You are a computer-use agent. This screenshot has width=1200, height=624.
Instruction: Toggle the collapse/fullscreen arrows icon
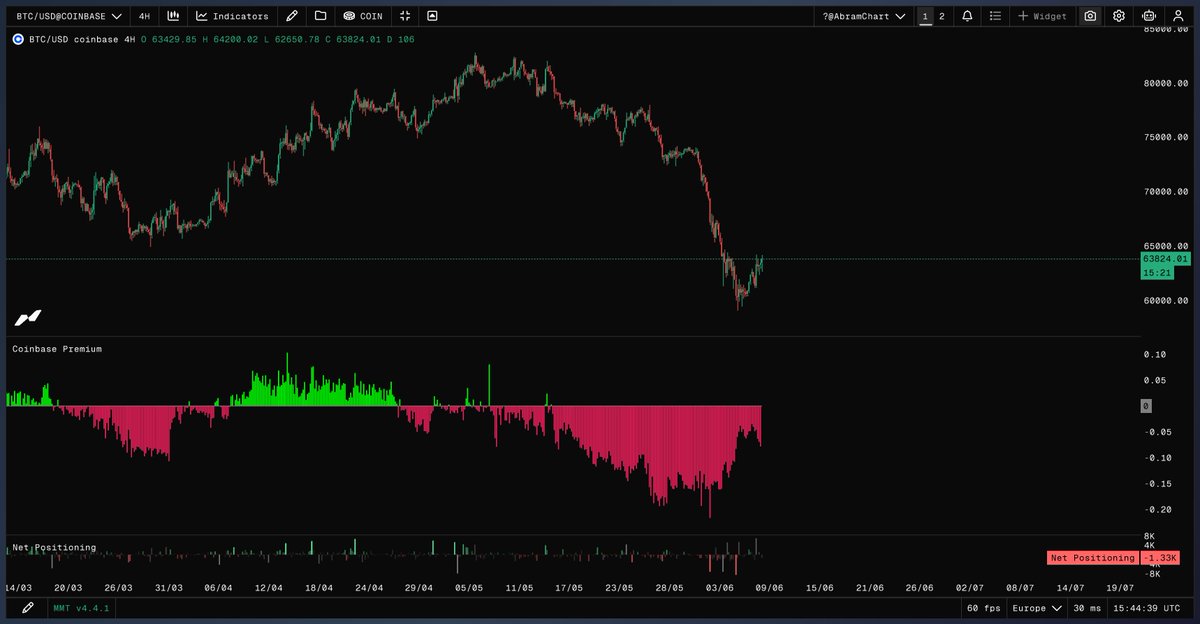(404, 16)
